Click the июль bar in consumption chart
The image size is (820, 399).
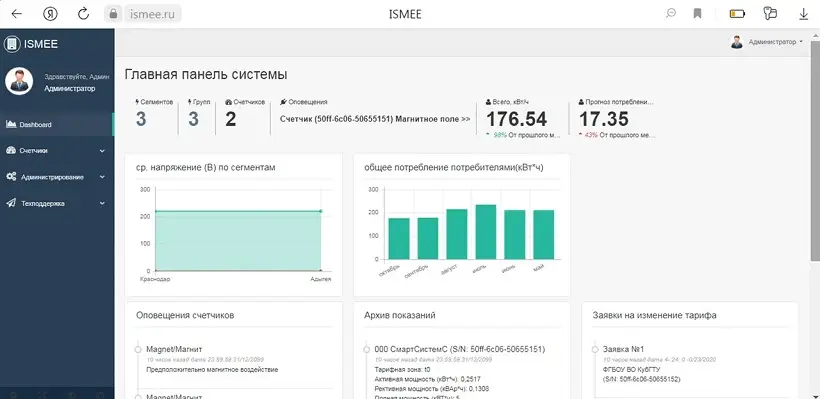pyautogui.click(x=485, y=232)
